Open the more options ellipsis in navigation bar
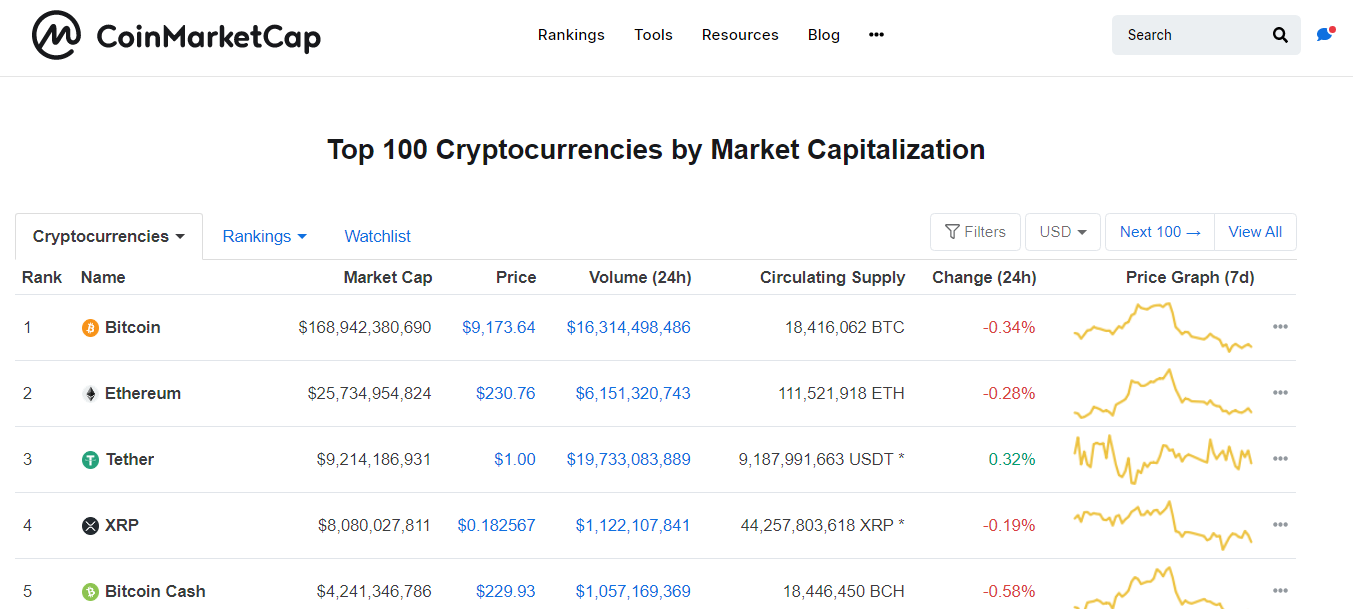 tap(876, 34)
